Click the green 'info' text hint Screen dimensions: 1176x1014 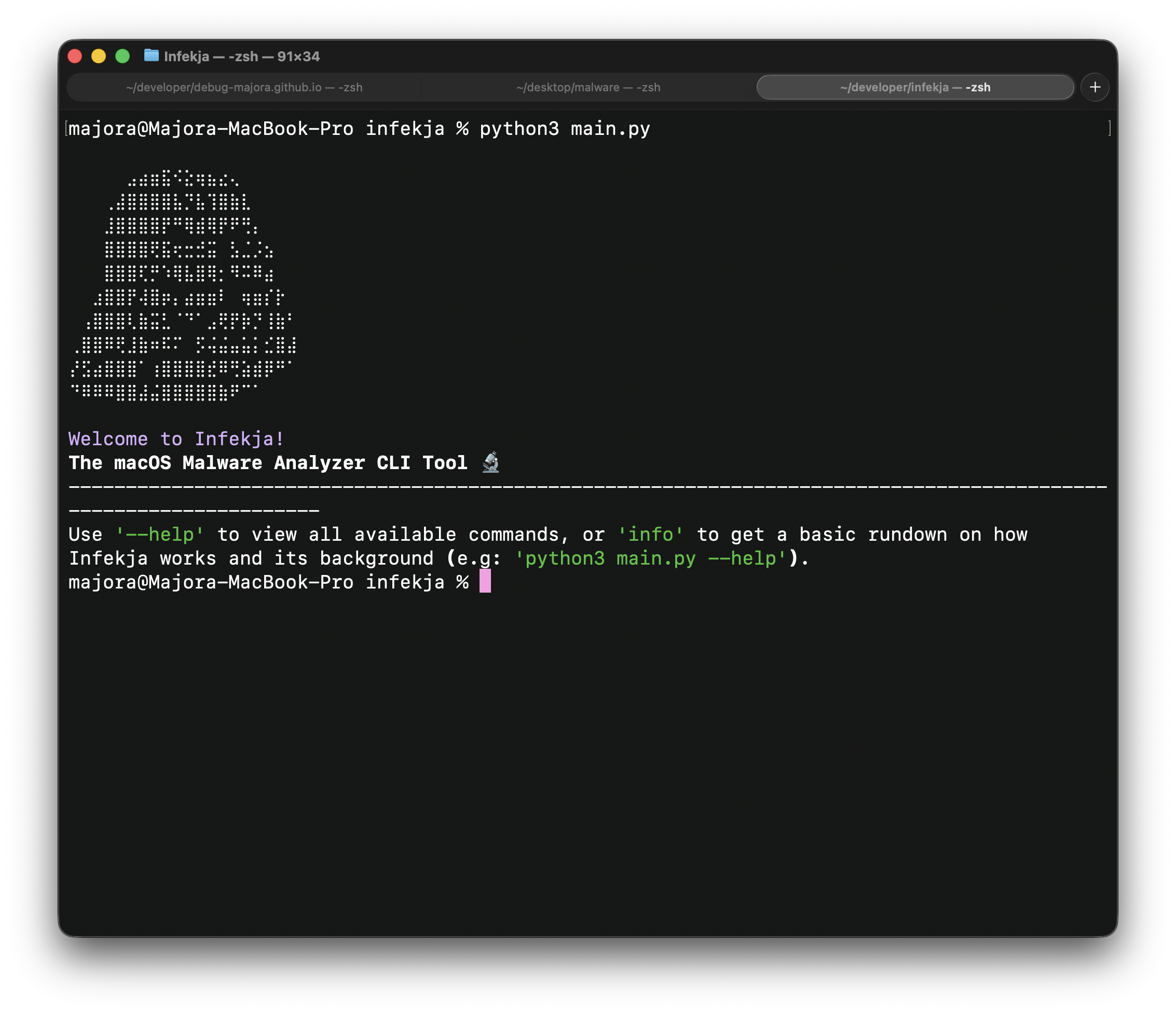tap(651, 534)
